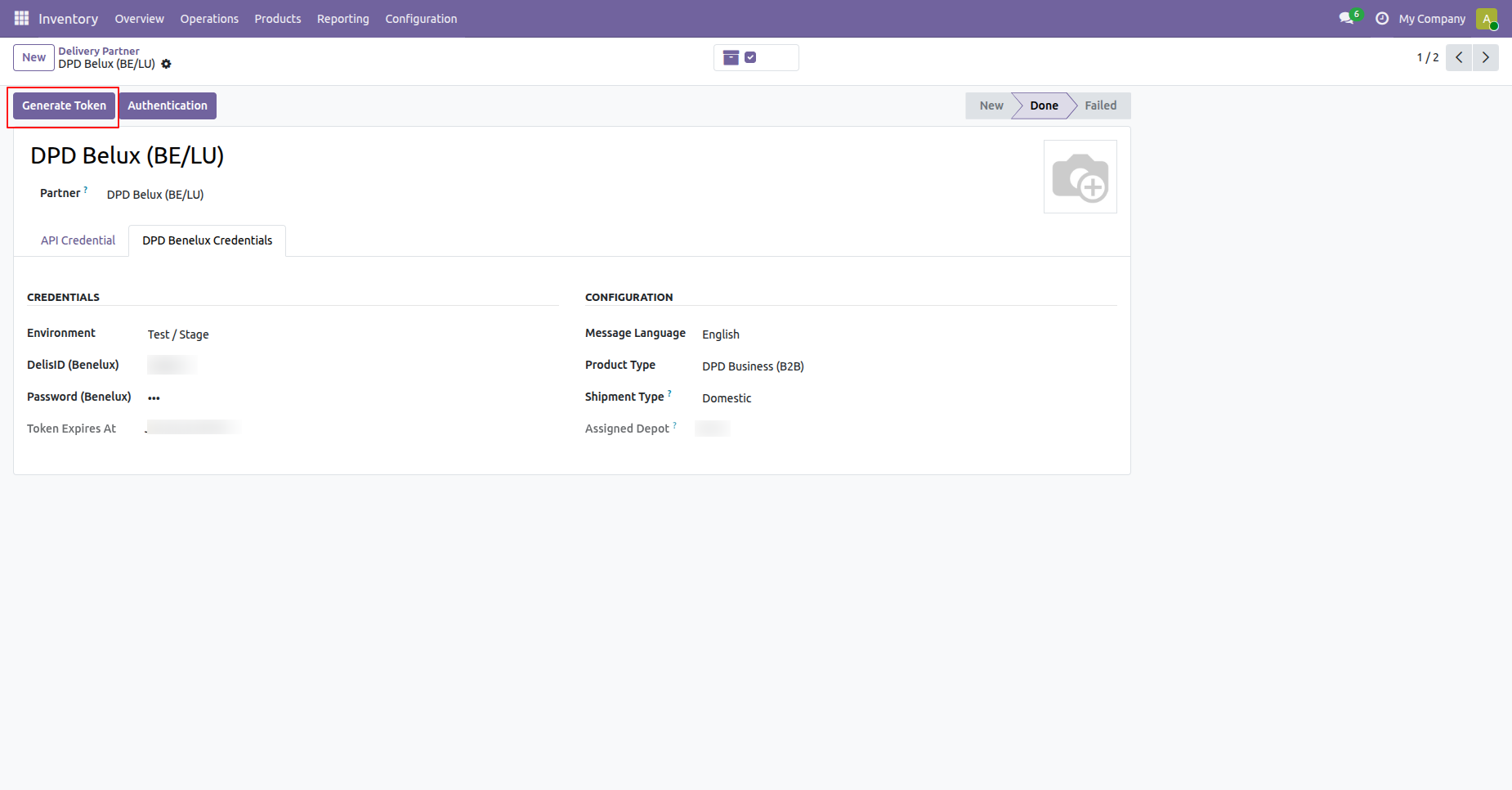Open the apps grid menu icon
This screenshot has height=790, width=1512.
pyautogui.click(x=21, y=18)
